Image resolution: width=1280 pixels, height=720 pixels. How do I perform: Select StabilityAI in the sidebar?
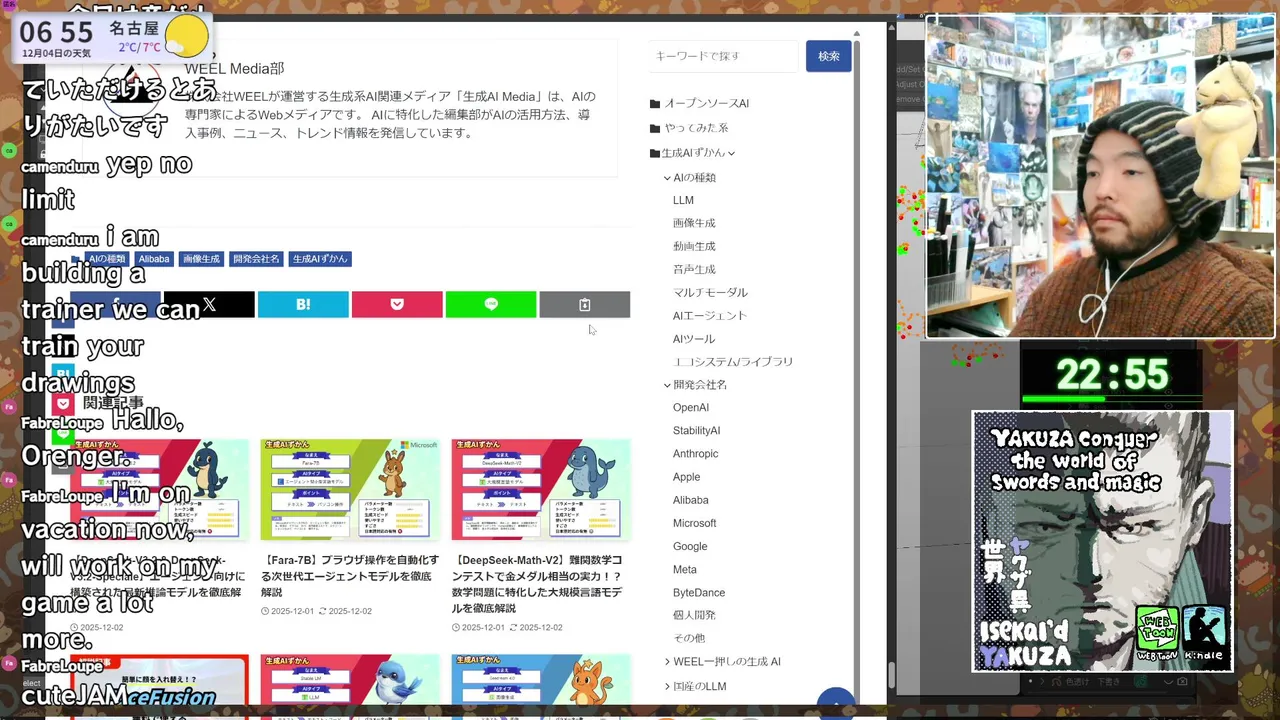click(x=696, y=431)
